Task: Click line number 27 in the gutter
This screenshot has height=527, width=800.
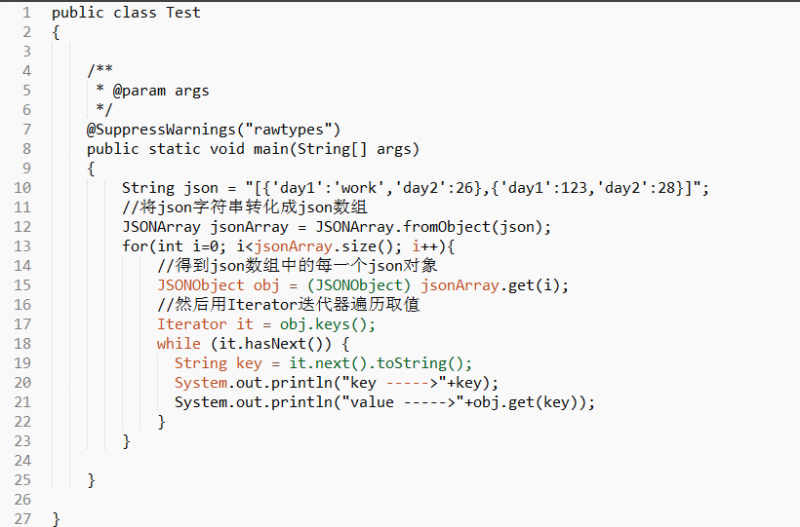Action: point(22,519)
